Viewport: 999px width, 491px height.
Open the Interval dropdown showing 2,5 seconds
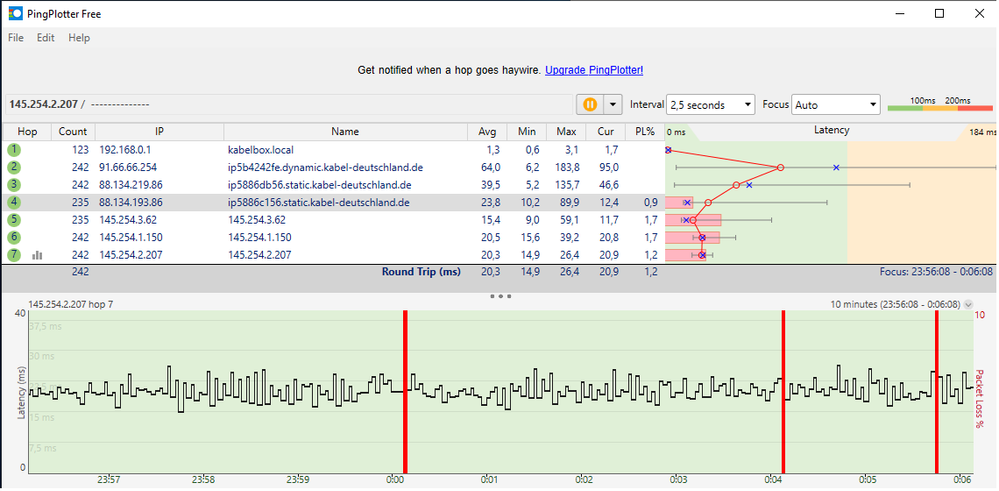tap(710, 104)
